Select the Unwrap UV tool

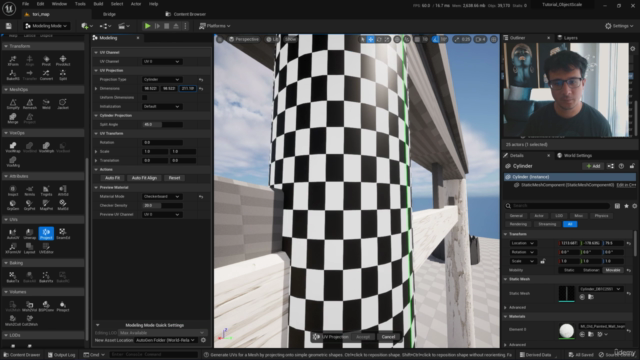pos(29,234)
